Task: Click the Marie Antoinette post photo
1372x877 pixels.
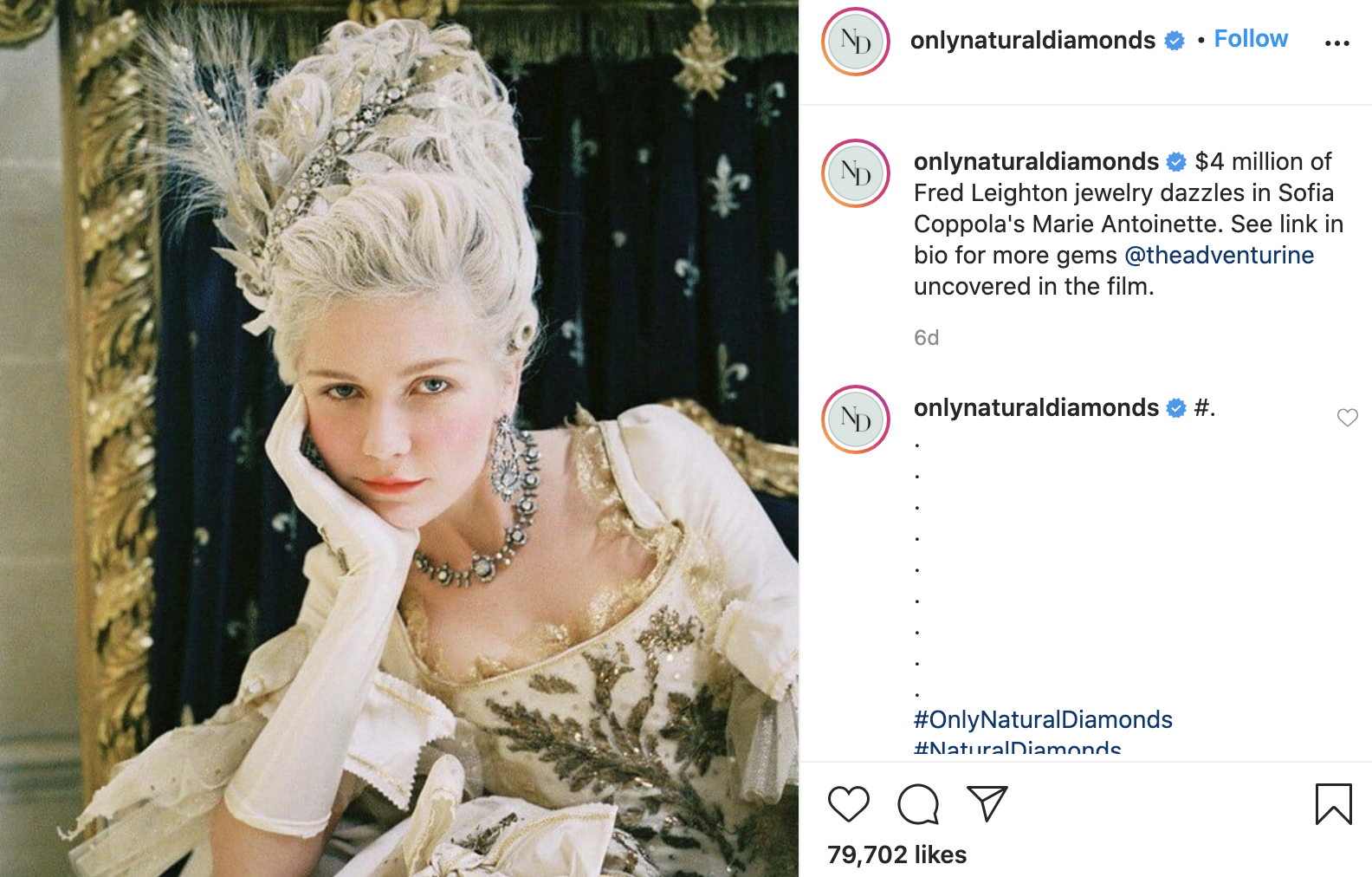Action: (399, 438)
